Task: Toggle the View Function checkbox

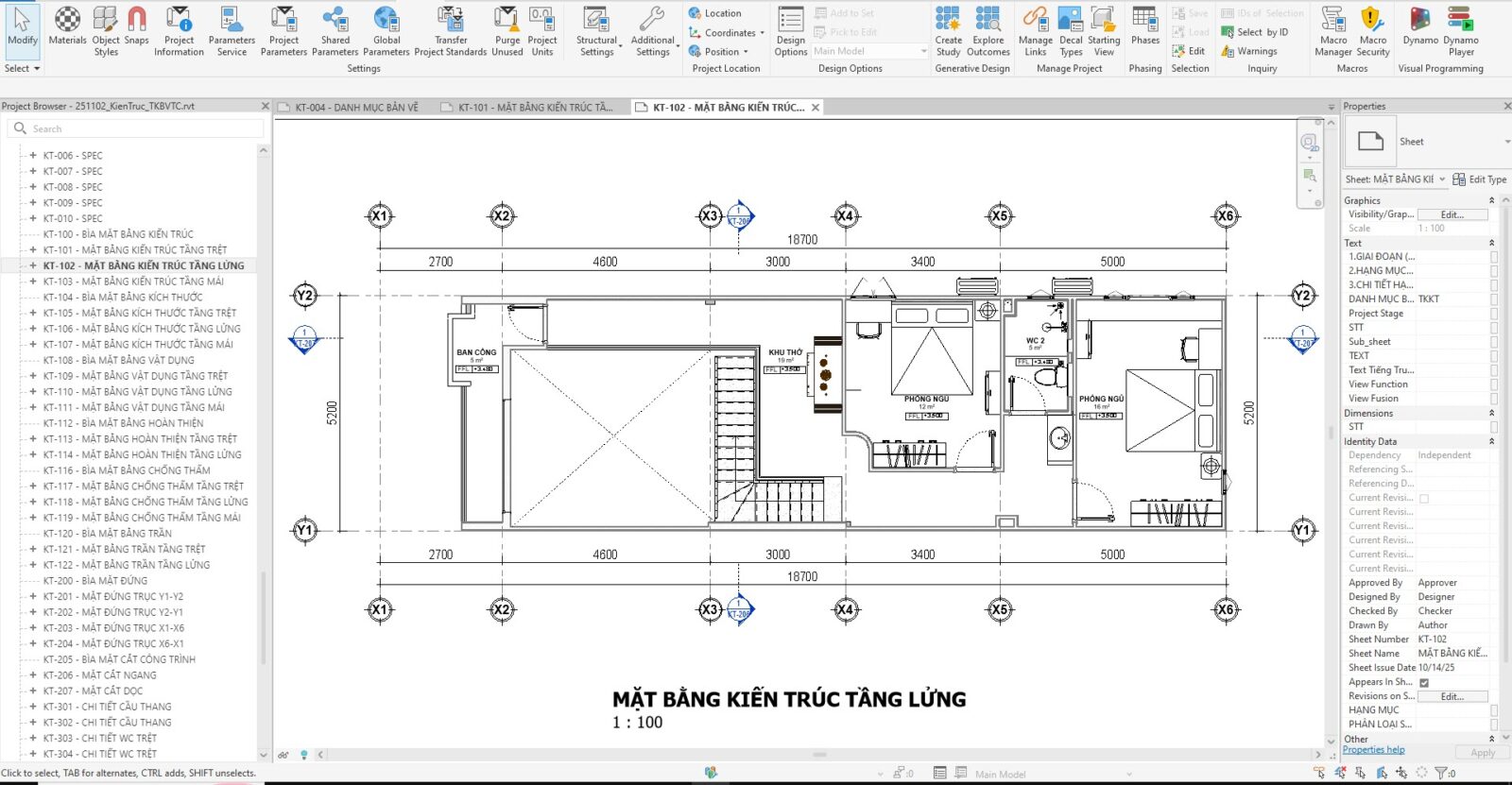Action: (x=1494, y=384)
